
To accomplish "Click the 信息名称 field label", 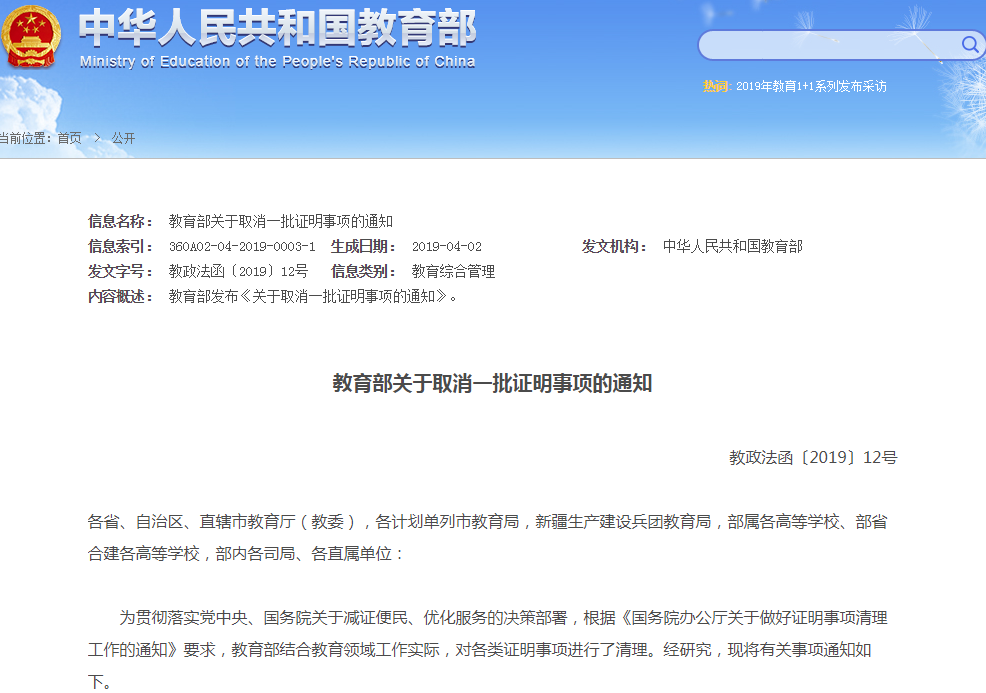I will tap(120, 221).
